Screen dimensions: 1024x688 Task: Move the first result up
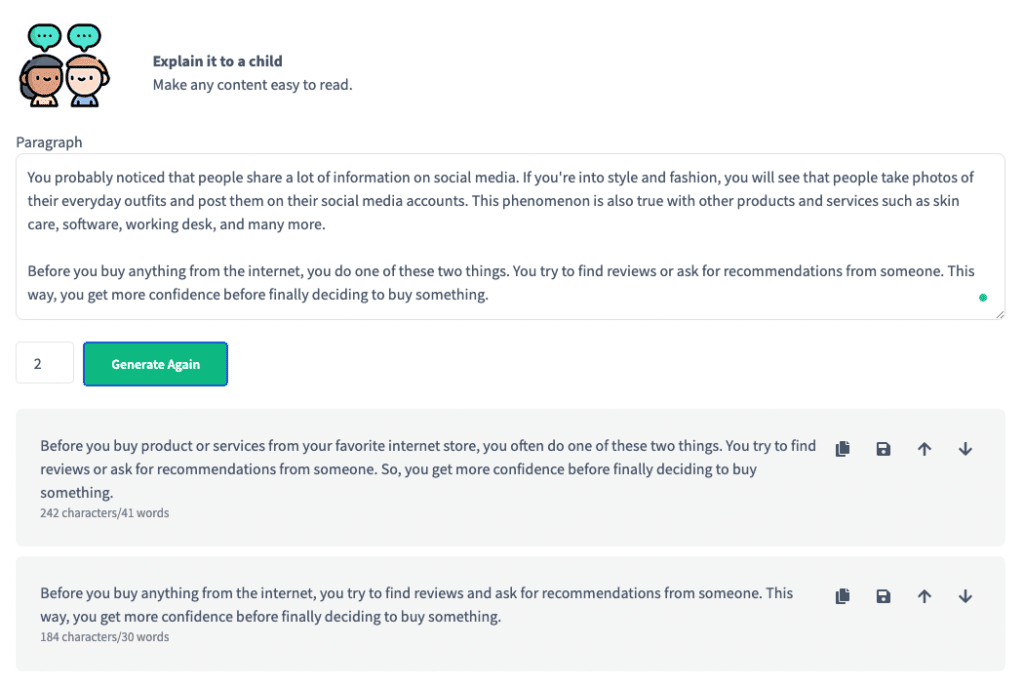924,448
